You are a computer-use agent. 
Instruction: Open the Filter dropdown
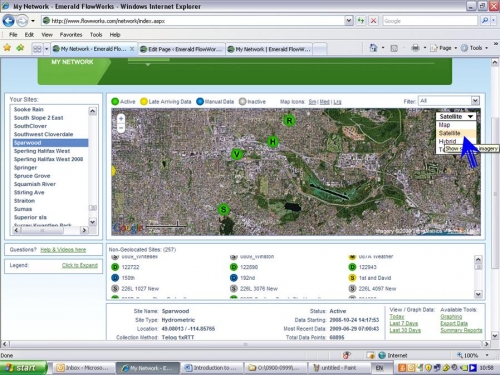click(x=449, y=101)
